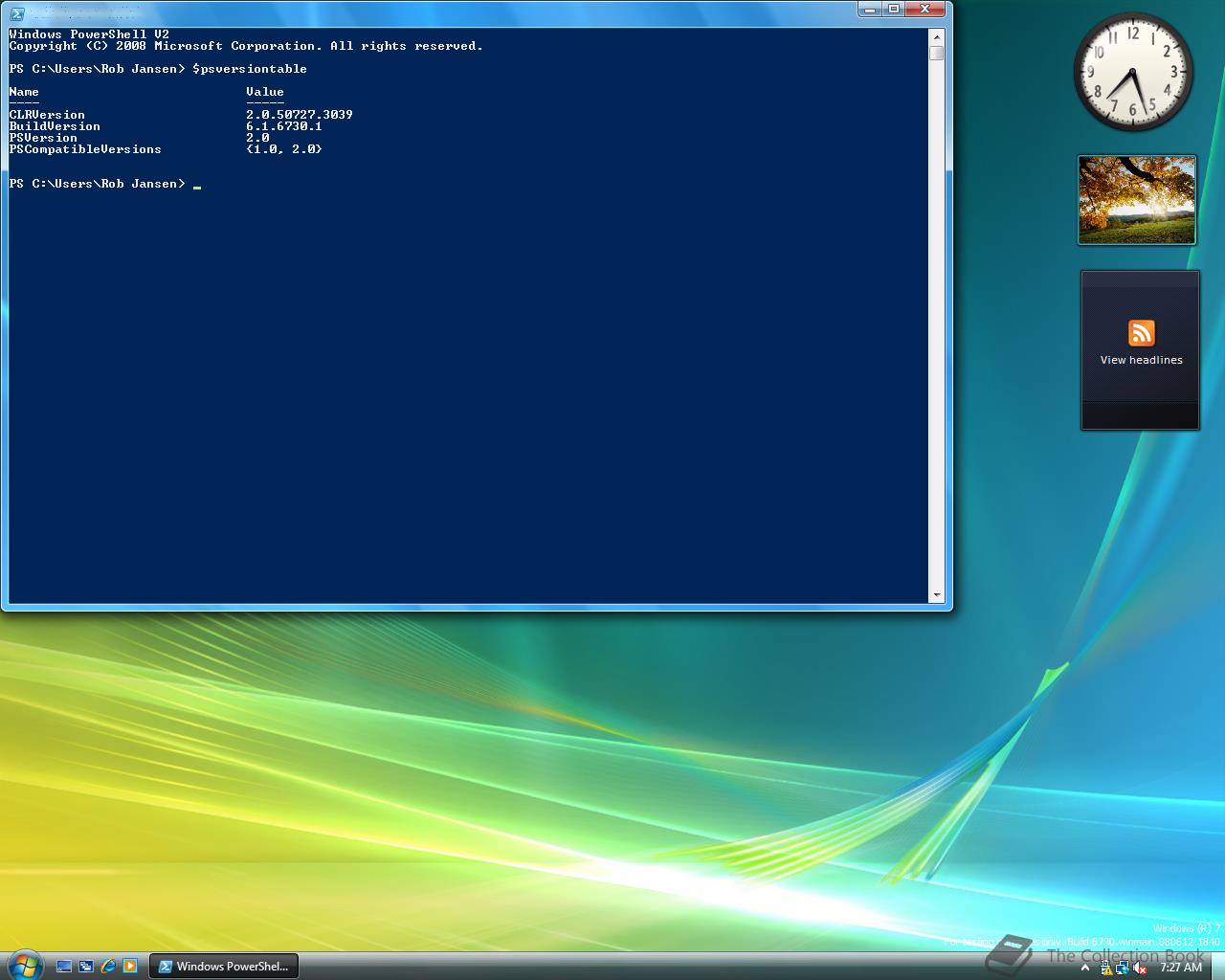The image size is (1225, 980).
Task: Maximize the PowerShell window
Action: (894, 10)
